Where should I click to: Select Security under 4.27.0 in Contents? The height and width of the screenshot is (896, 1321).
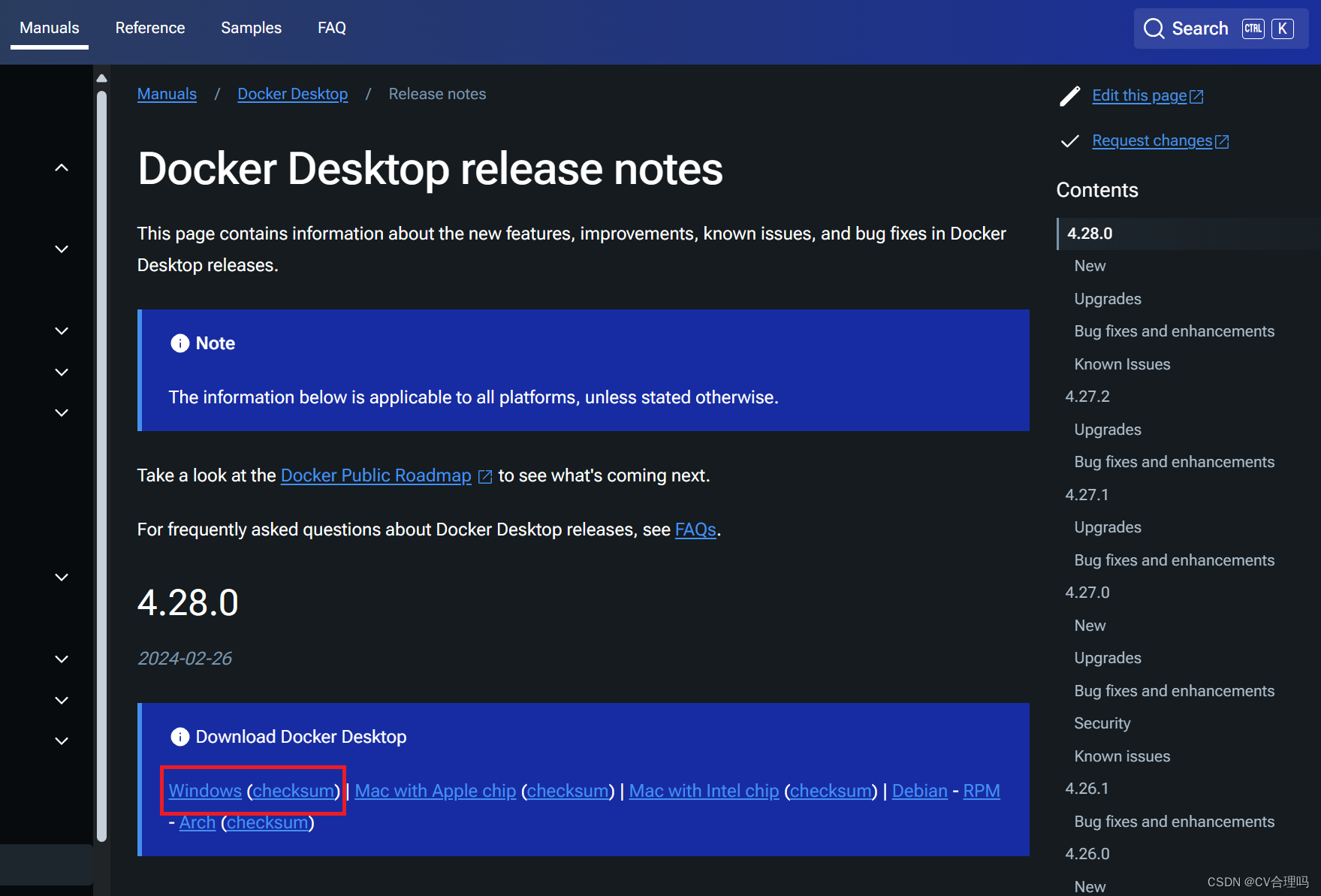(1102, 723)
